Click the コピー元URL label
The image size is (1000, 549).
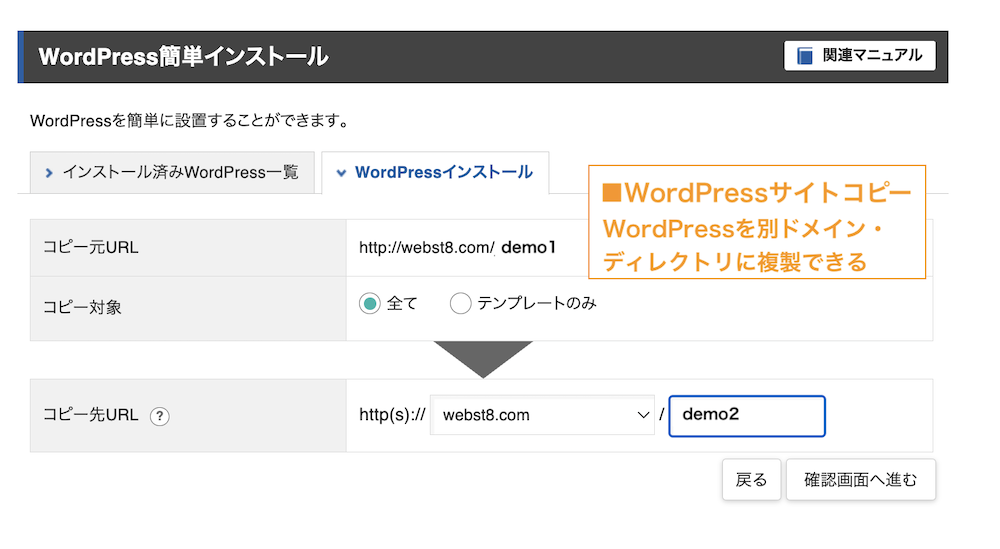(x=91, y=247)
